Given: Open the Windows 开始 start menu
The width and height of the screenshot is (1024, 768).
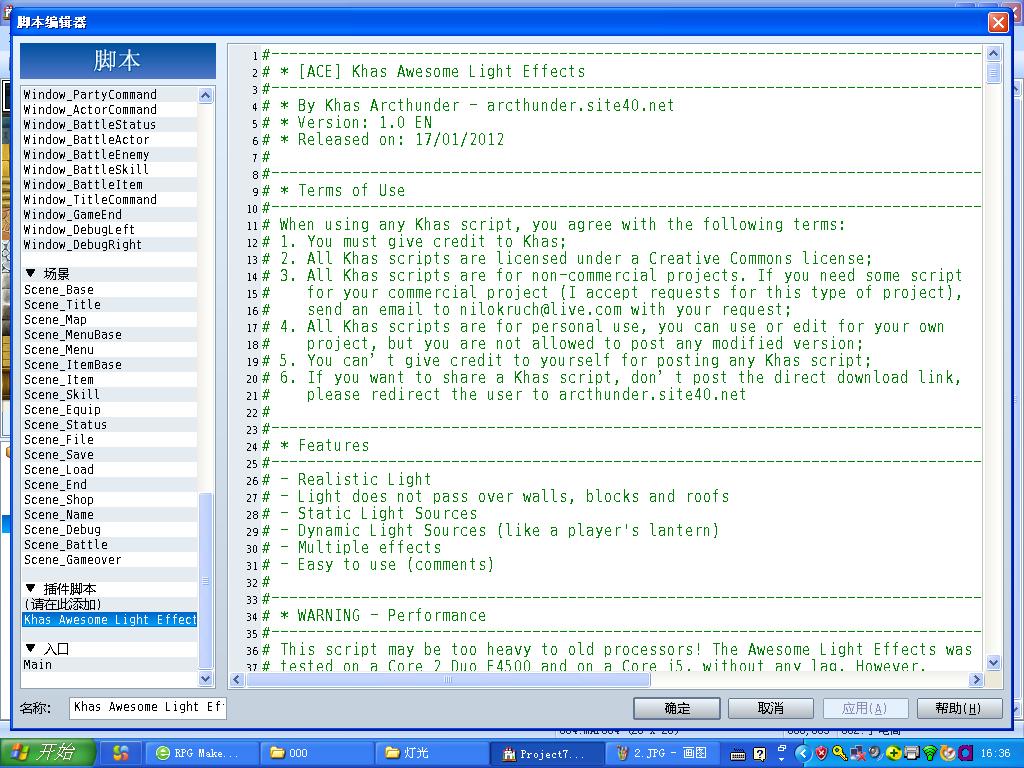Looking at the screenshot, I should (x=48, y=753).
